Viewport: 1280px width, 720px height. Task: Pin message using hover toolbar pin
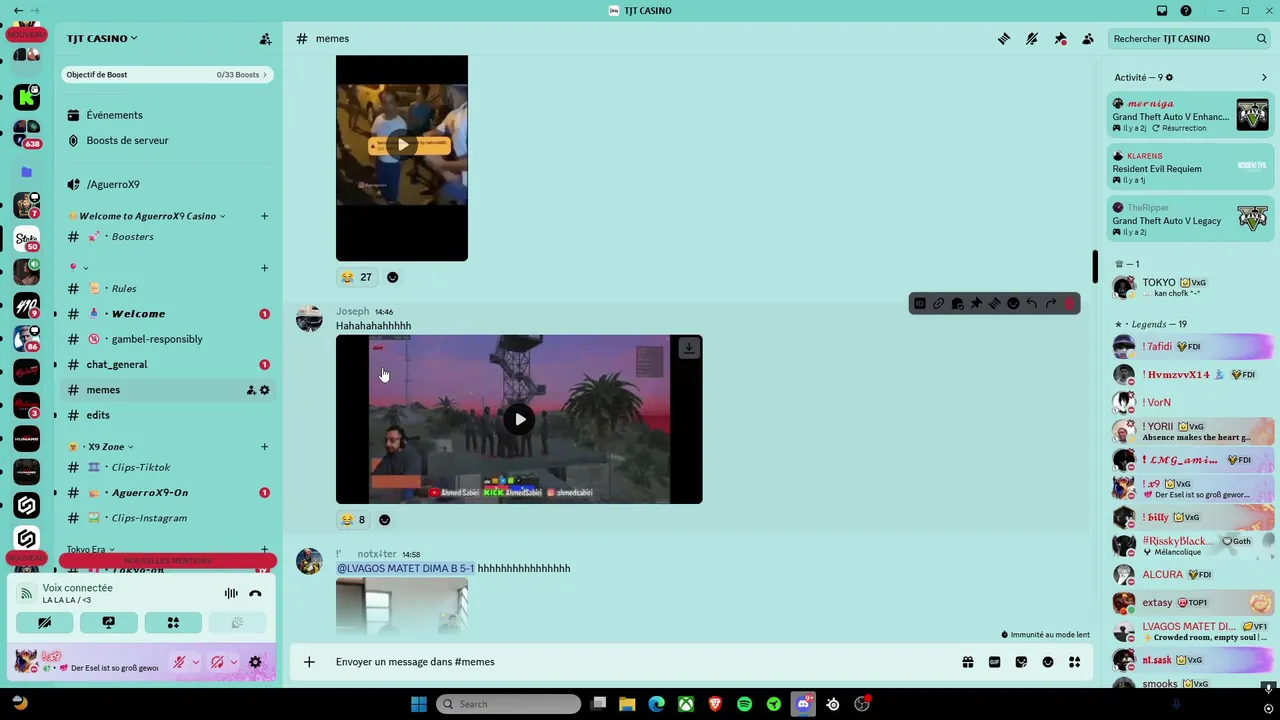[976, 303]
